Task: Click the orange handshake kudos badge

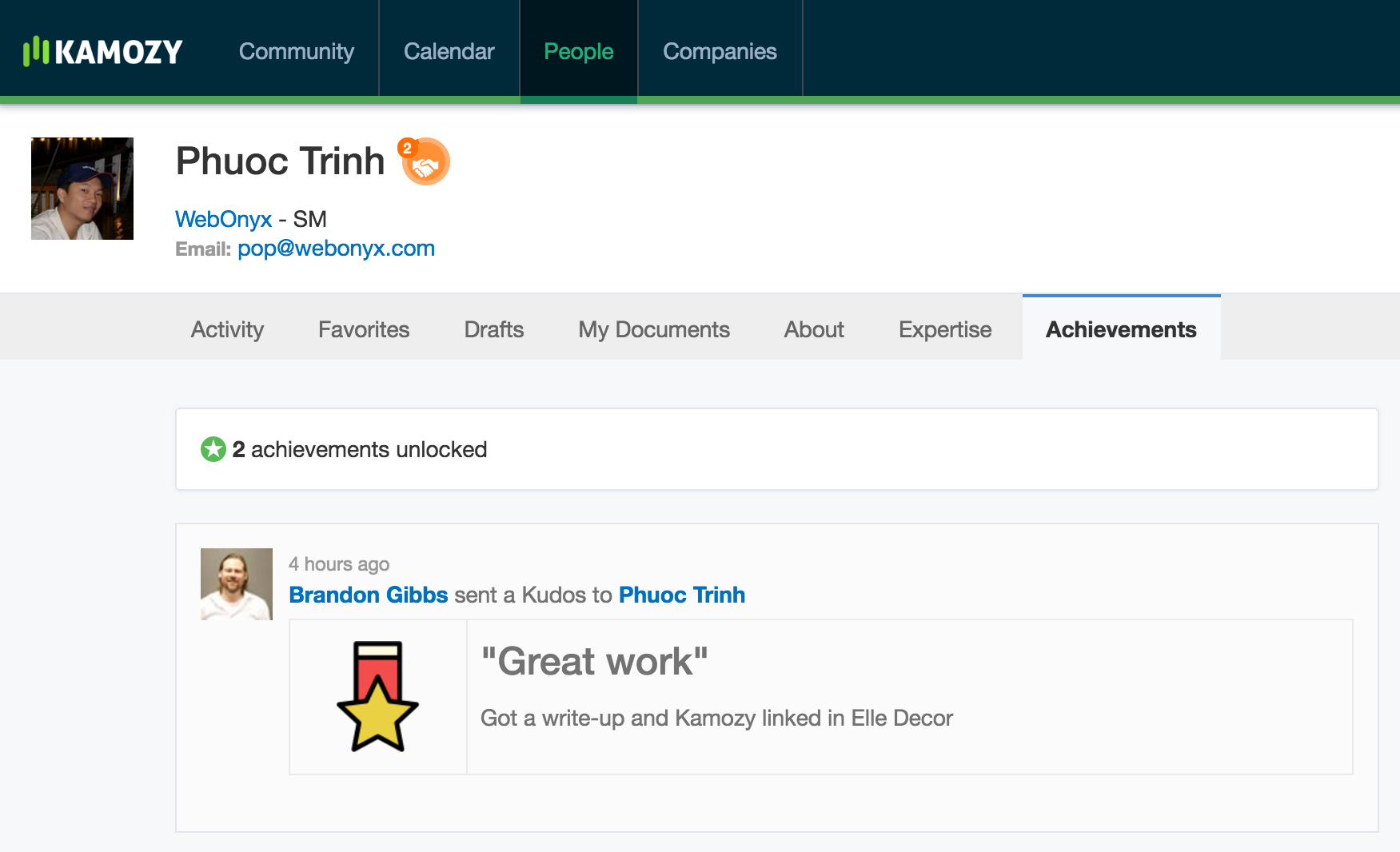Action: (425, 161)
